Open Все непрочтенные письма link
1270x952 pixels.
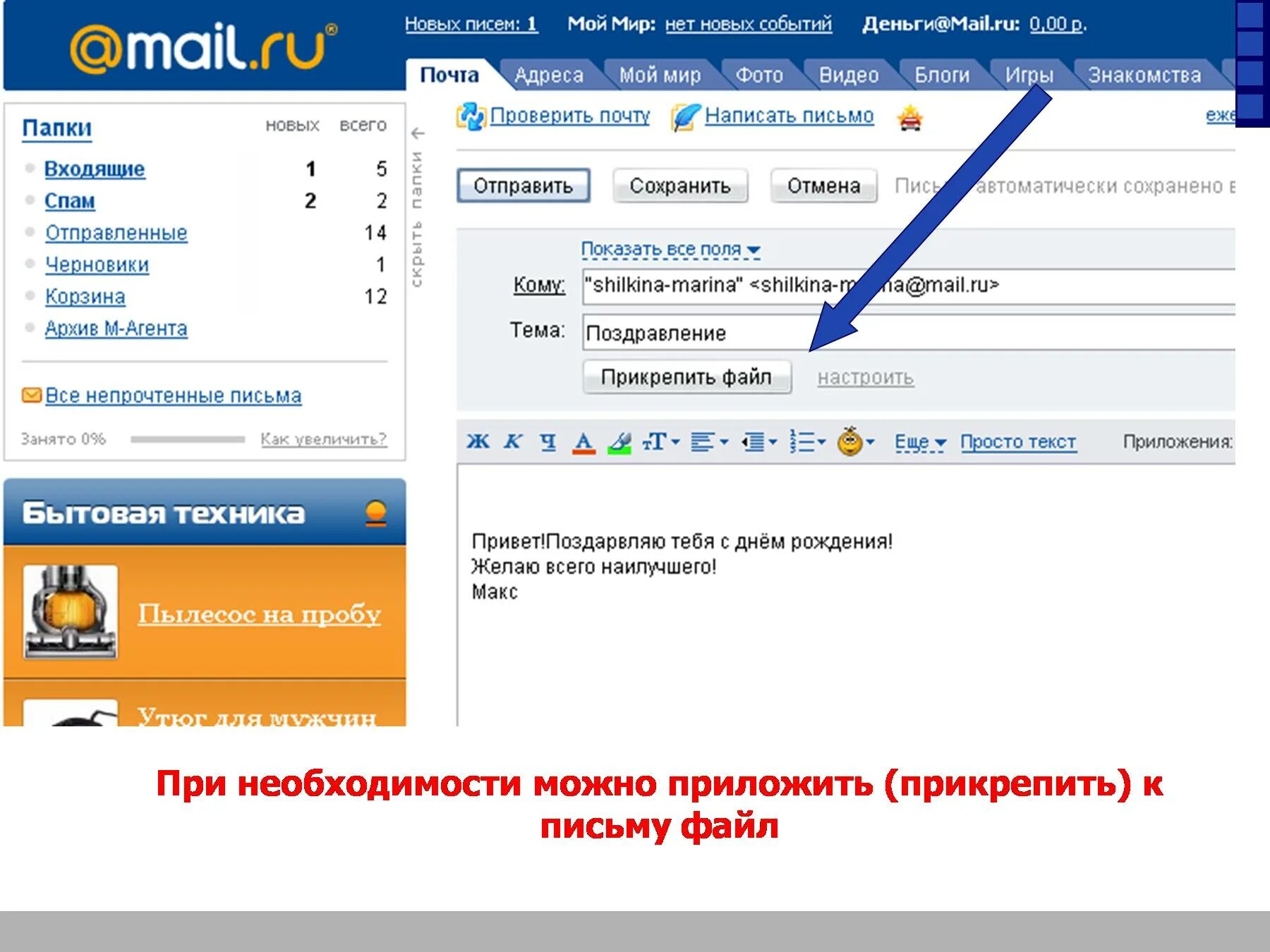tap(174, 396)
